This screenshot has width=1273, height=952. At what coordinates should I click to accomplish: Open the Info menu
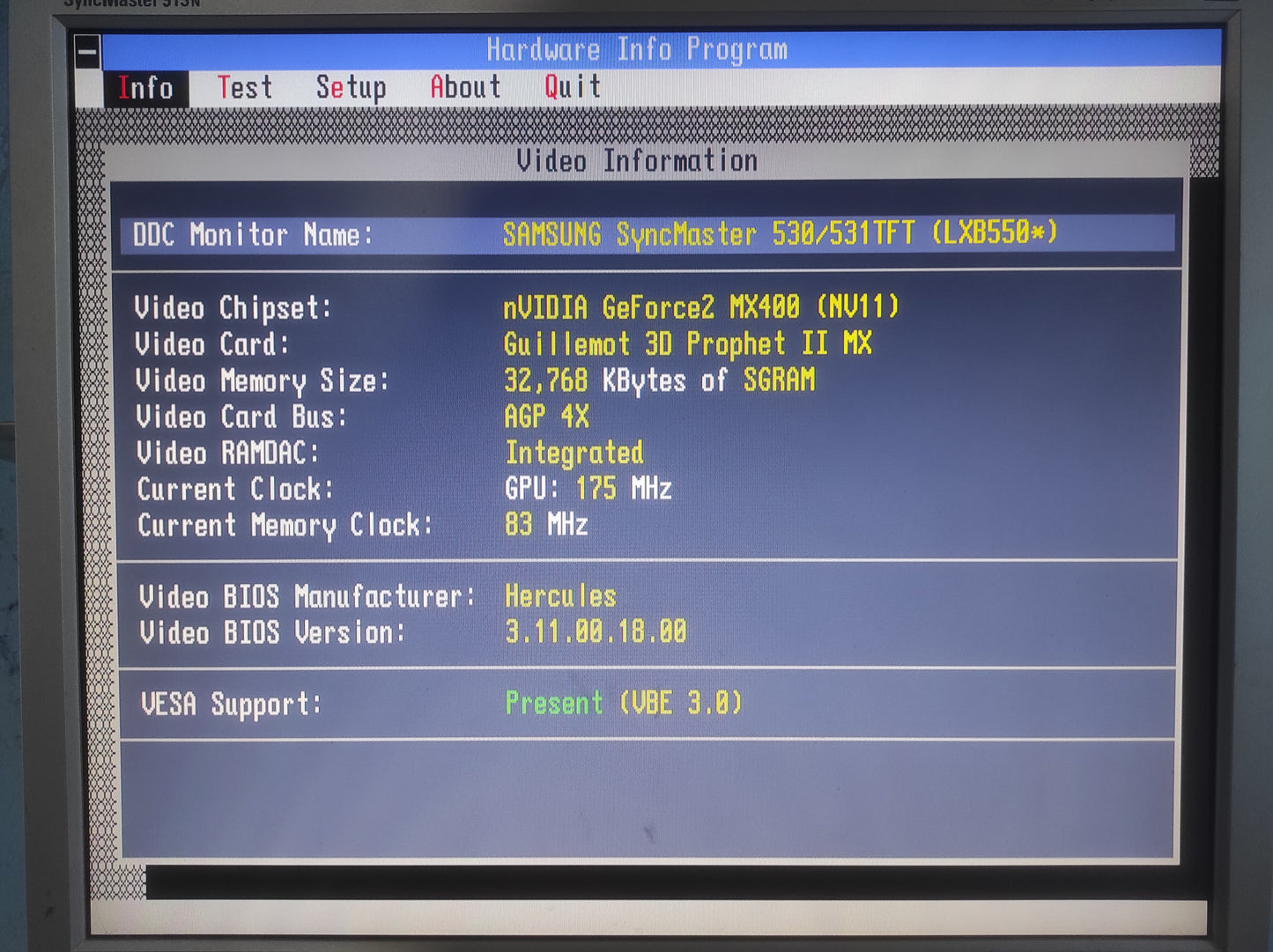pos(145,88)
